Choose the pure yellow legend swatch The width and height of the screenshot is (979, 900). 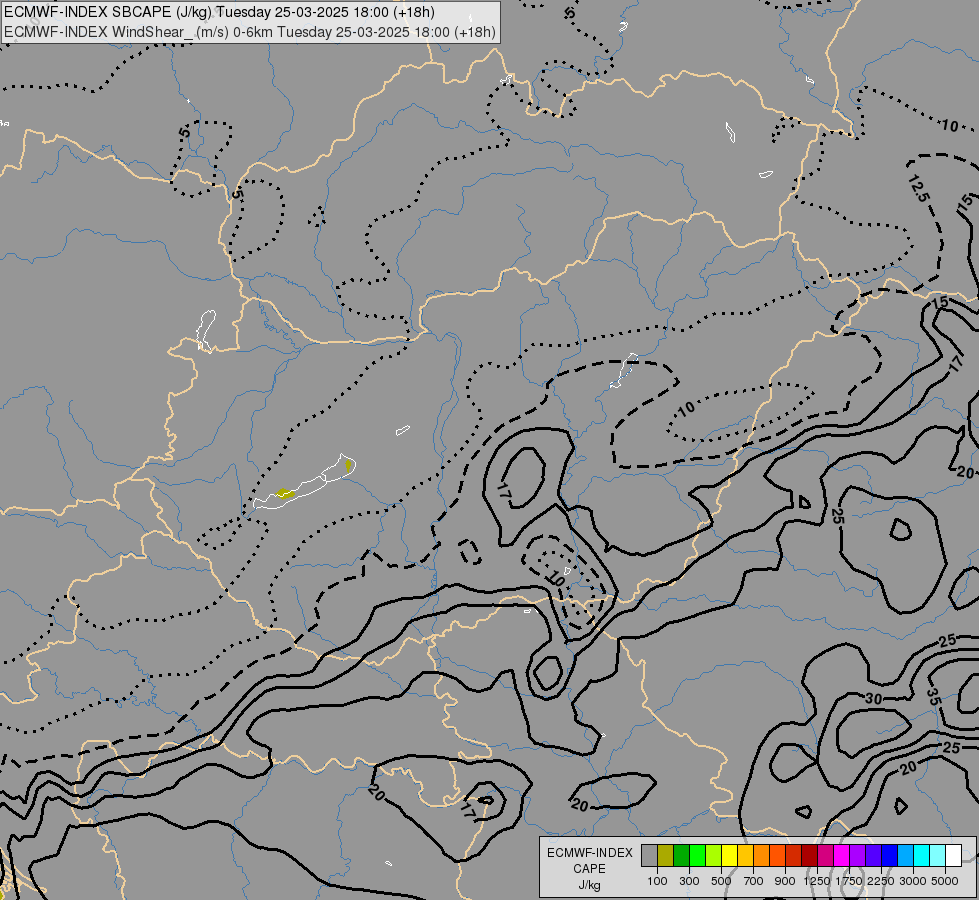click(729, 856)
